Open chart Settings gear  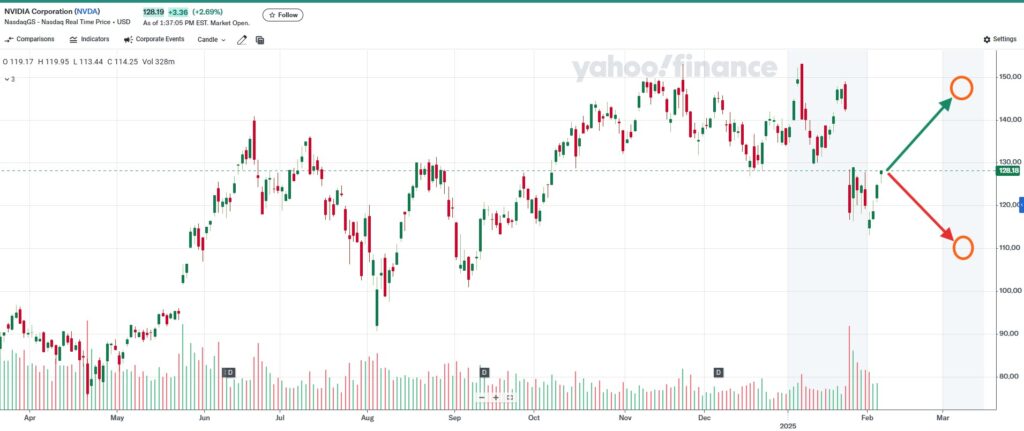tap(999, 39)
